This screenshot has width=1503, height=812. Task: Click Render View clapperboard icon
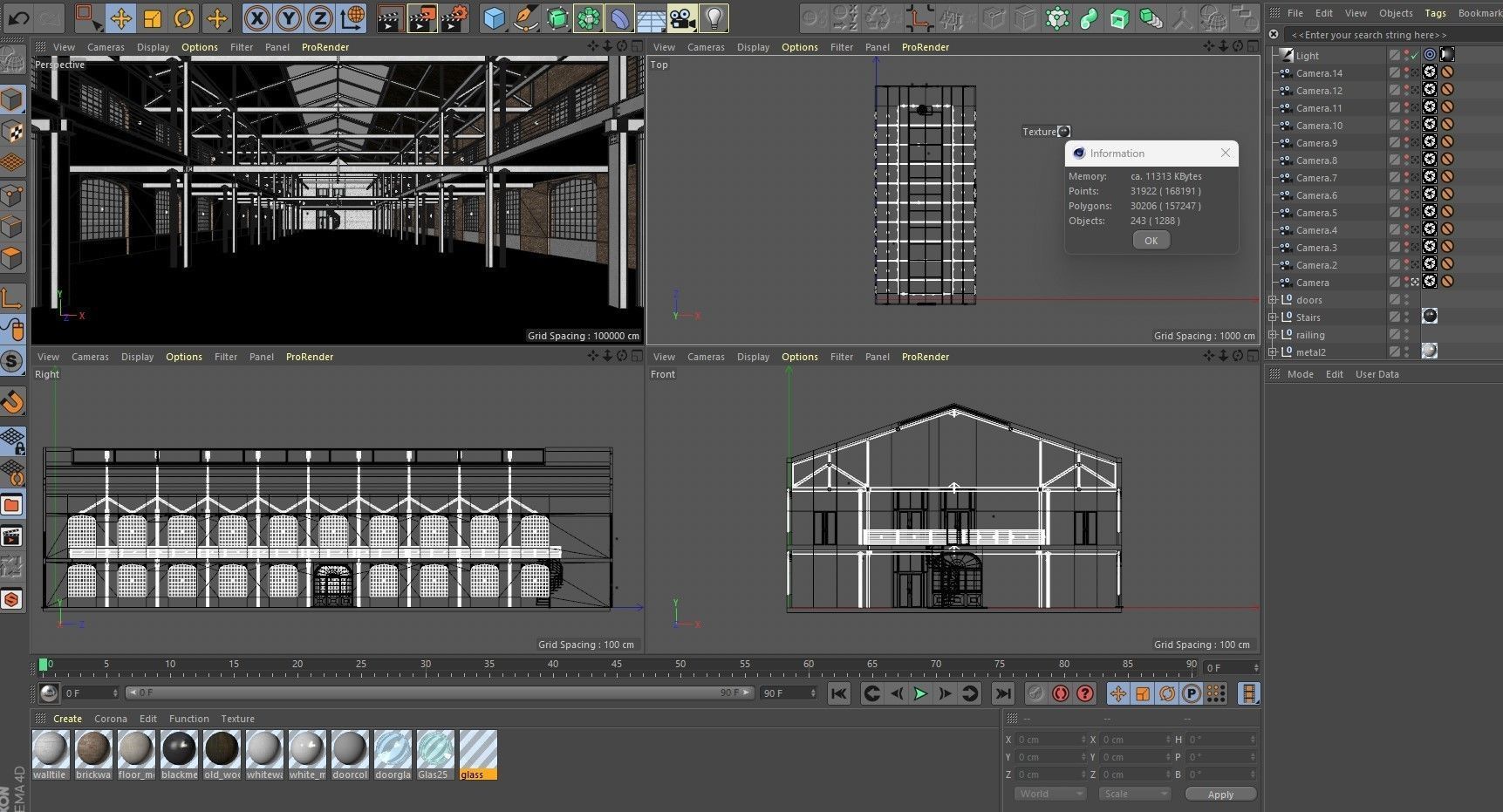[x=390, y=17]
